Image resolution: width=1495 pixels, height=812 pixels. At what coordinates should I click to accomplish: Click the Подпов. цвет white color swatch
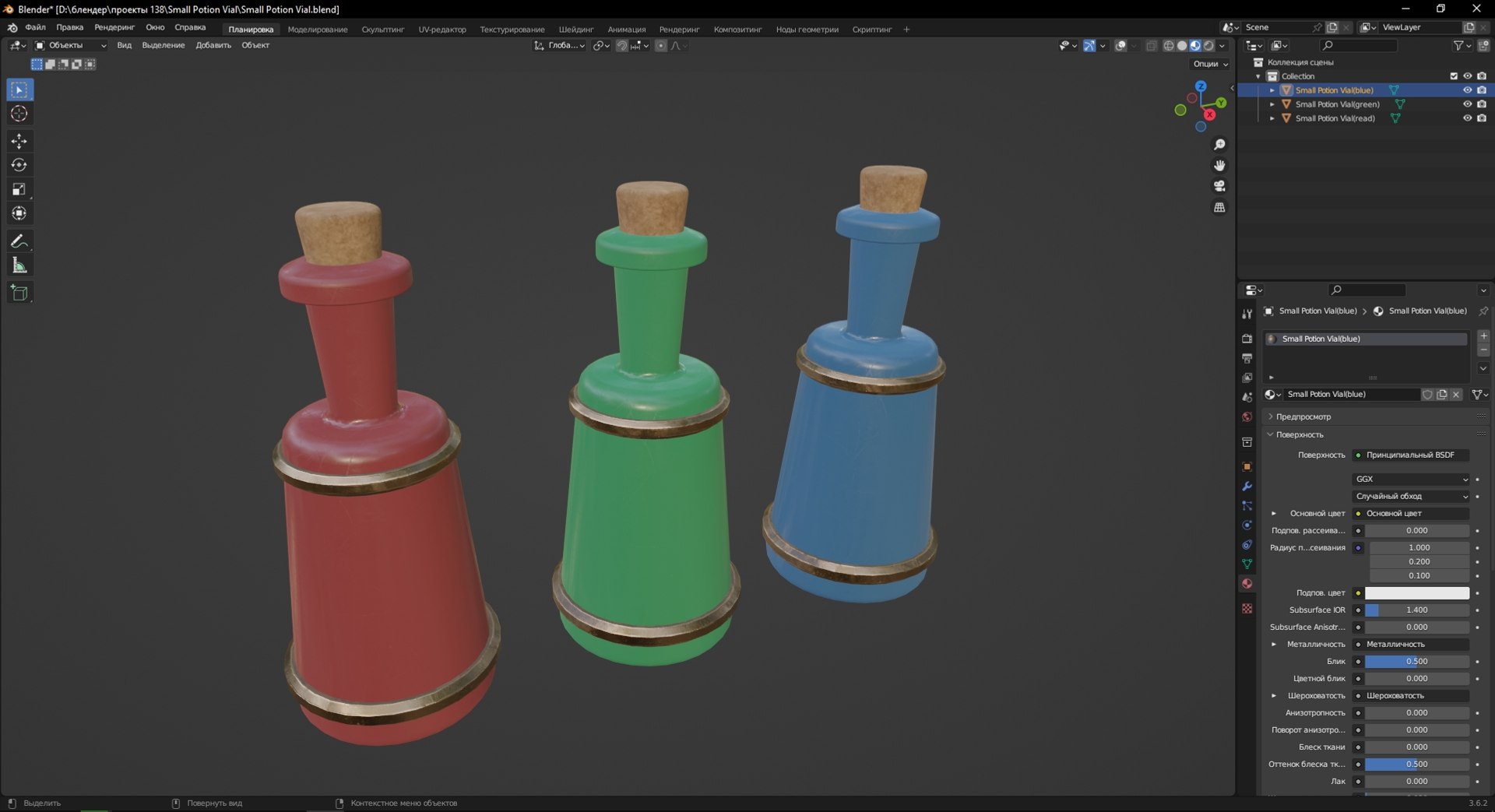click(1417, 593)
